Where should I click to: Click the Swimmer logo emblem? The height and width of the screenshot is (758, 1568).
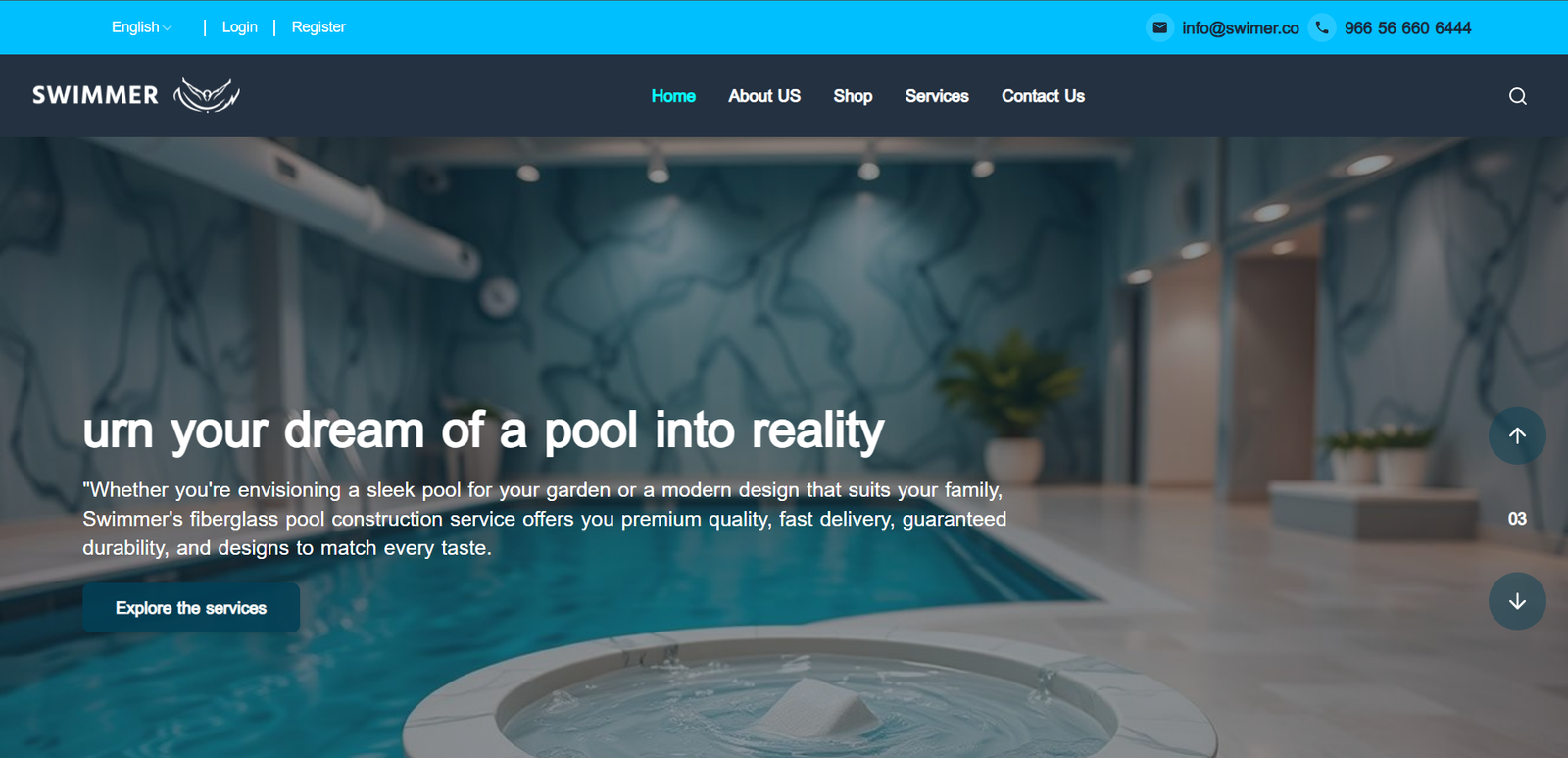point(207,95)
